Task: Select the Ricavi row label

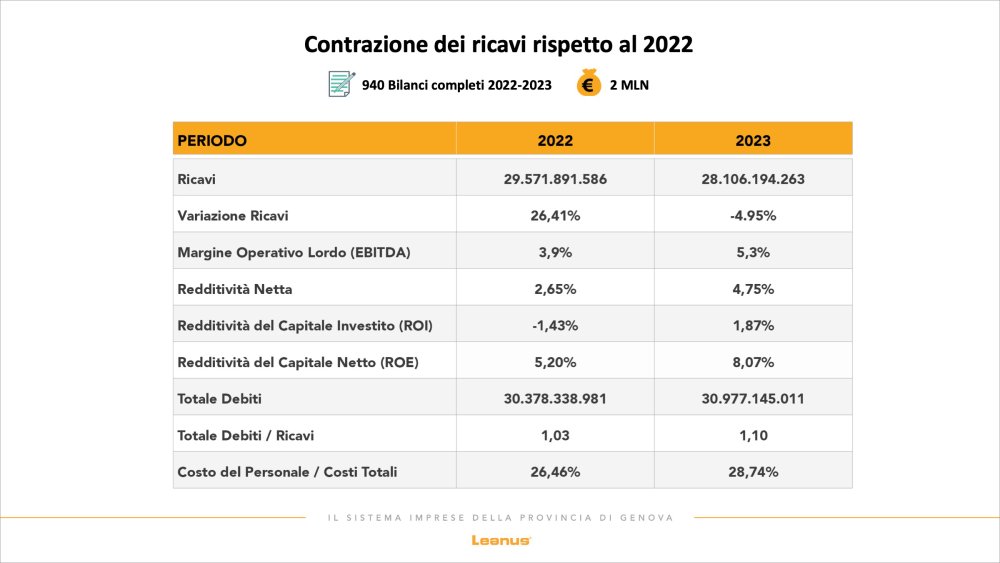Action: pyautogui.click(x=197, y=179)
